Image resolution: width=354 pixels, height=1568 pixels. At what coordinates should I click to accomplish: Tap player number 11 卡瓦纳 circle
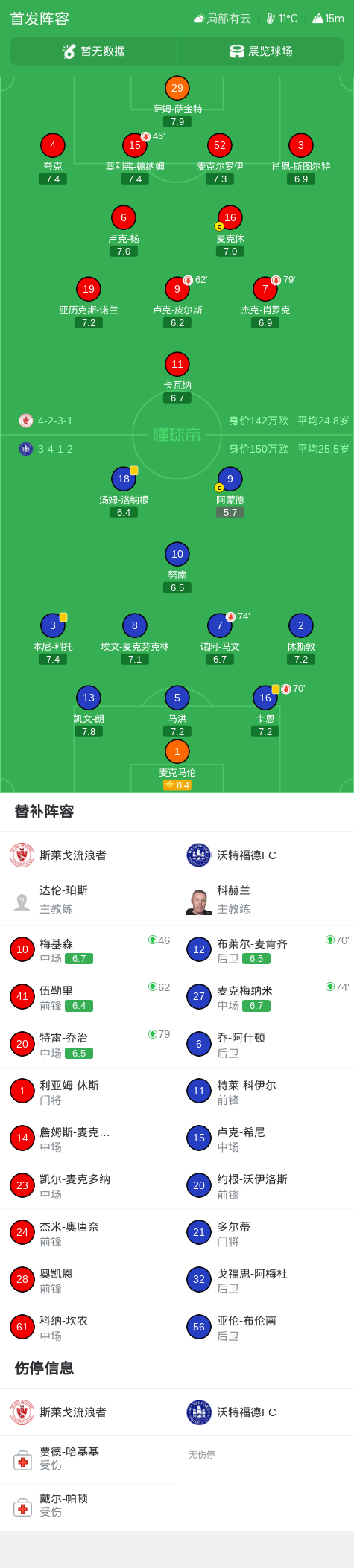tap(177, 364)
